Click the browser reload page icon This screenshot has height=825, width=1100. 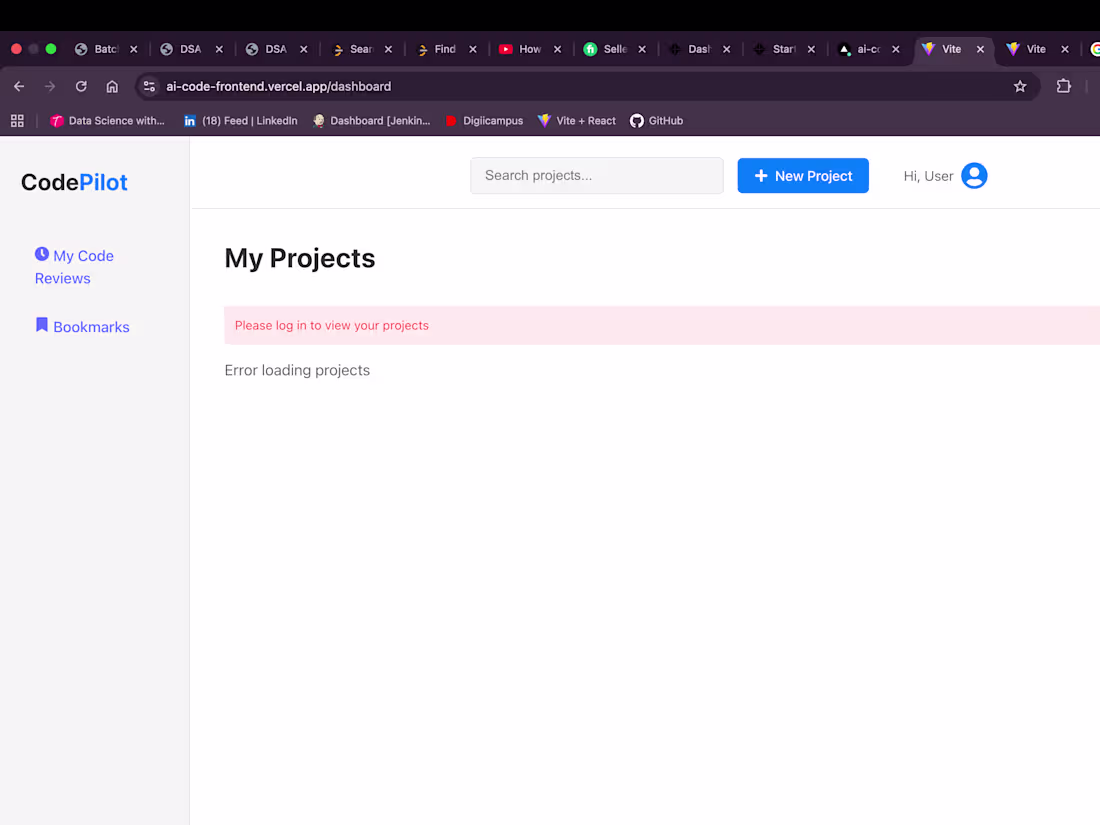81,86
